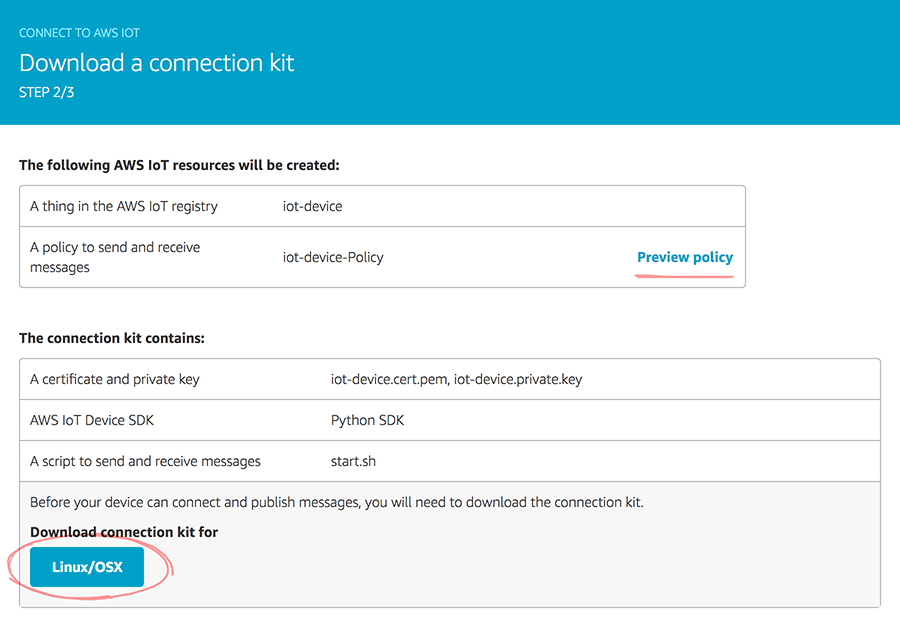Click the 'Download connection kit for' label
The image size is (900, 620).
coord(124,532)
